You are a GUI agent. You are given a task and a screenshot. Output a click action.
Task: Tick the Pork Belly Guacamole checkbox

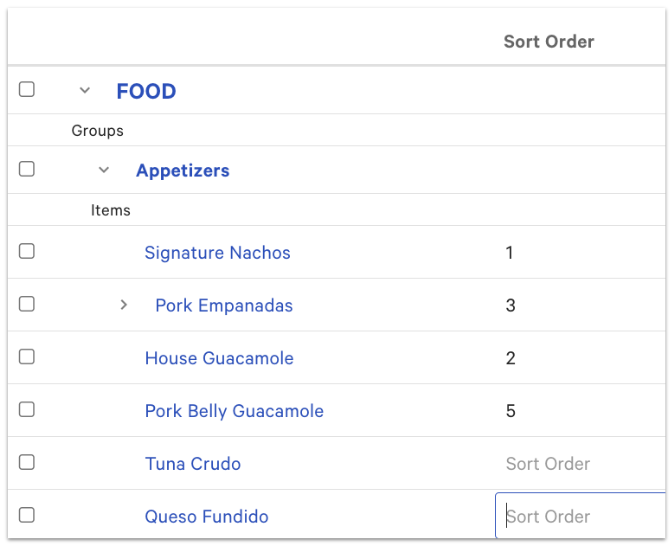[x=27, y=410]
